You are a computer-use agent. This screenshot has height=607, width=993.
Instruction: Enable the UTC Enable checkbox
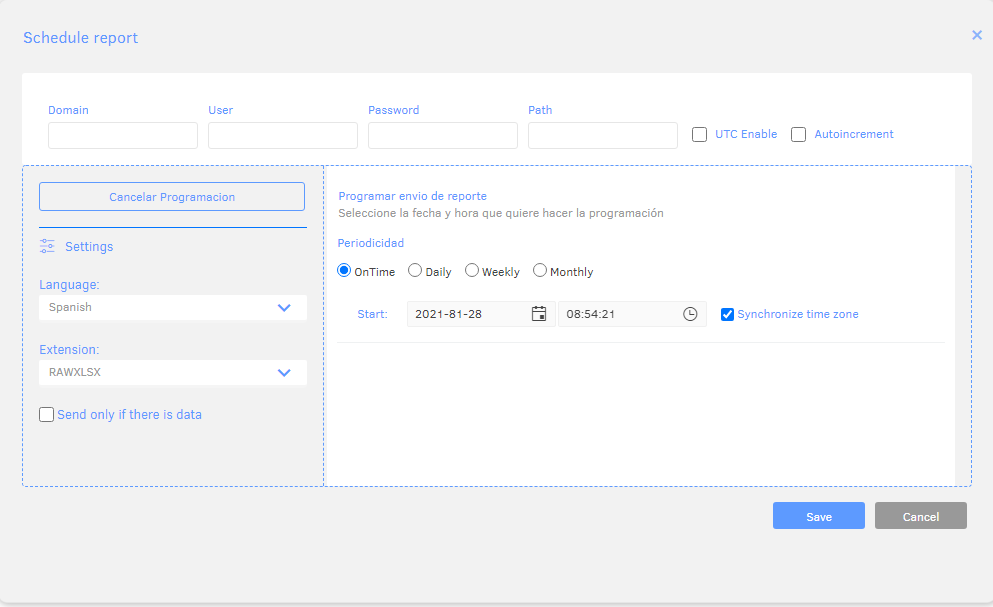tap(699, 134)
